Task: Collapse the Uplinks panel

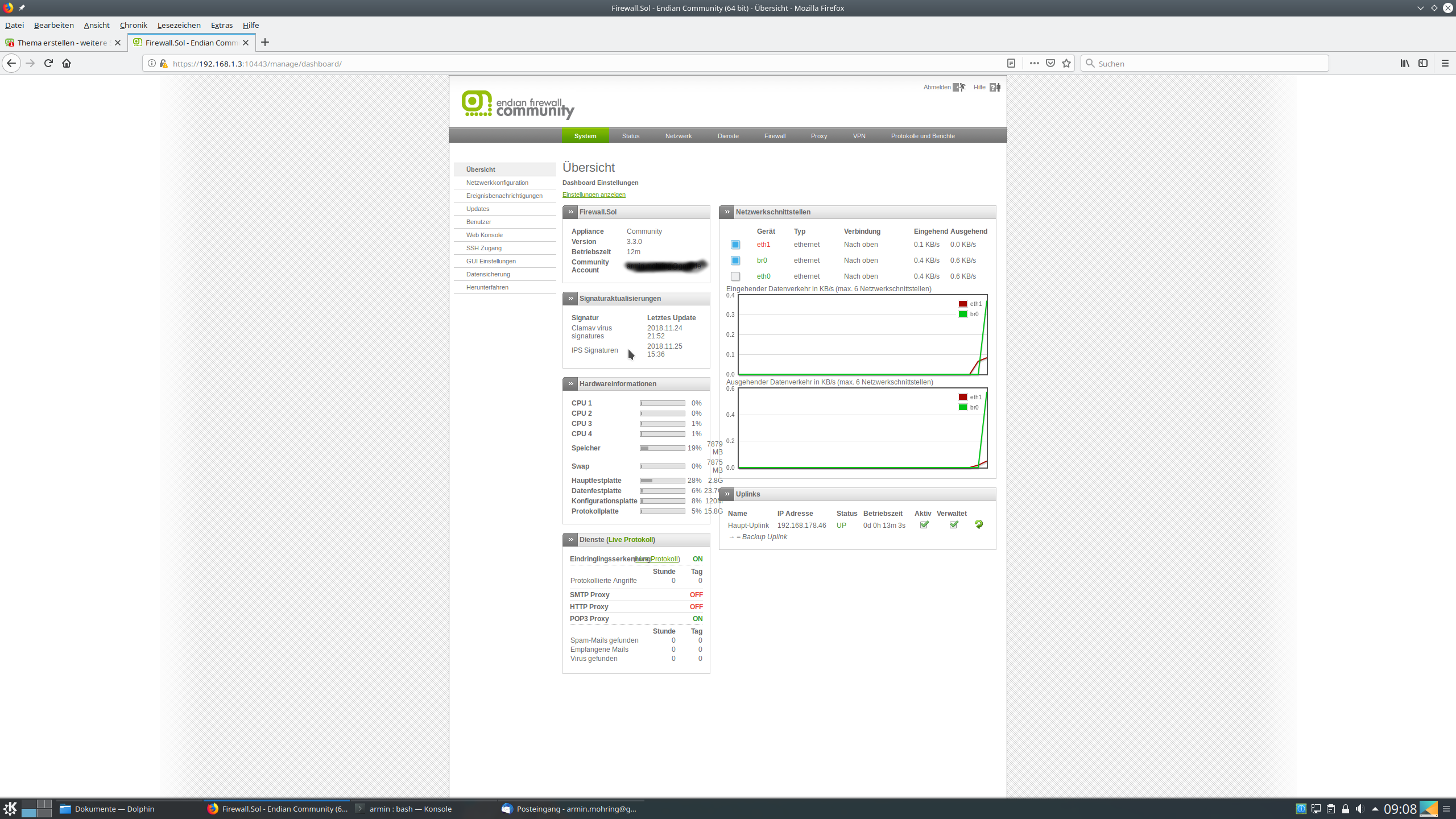Action: click(727, 494)
